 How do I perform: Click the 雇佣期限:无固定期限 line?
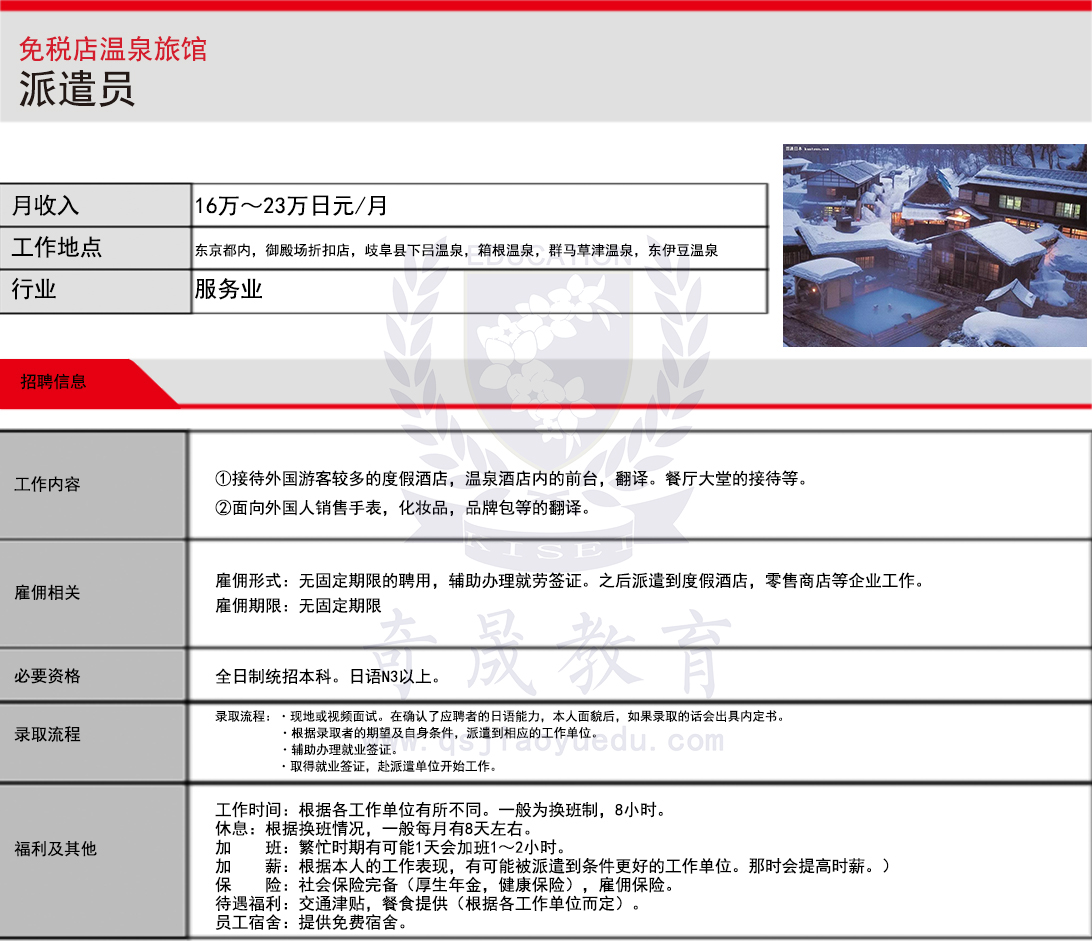pyautogui.click(x=298, y=606)
